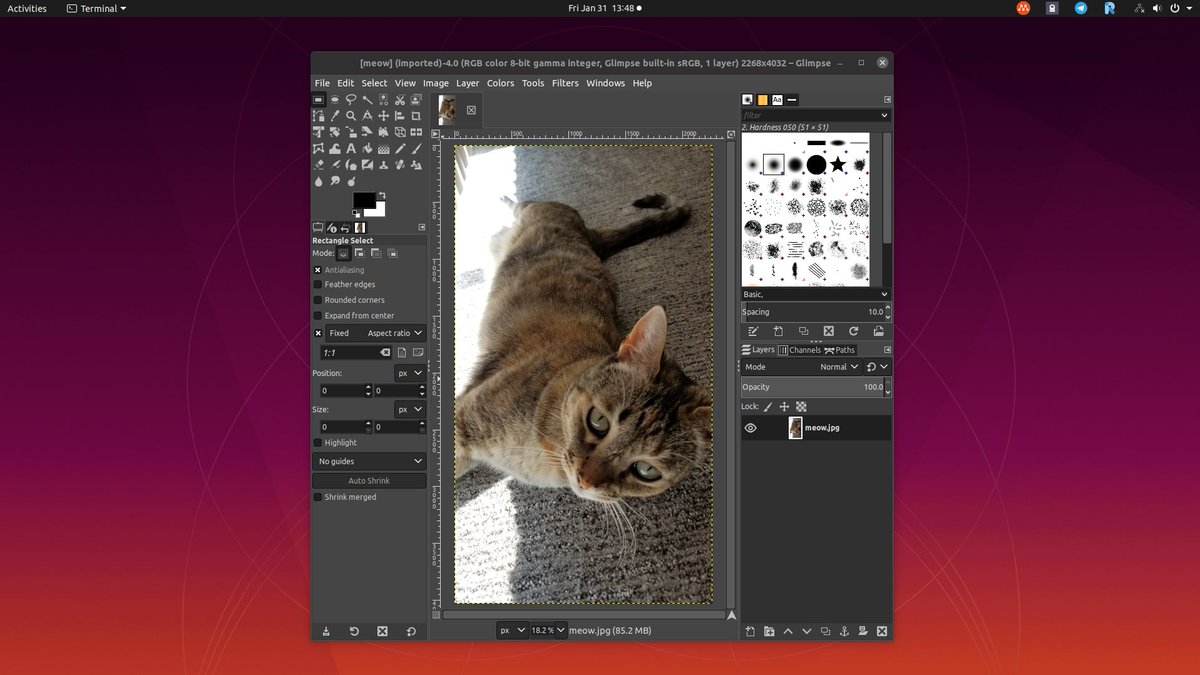Open Position units px dropdown
Image resolution: width=1200 pixels, height=675 pixels.
(x=410, y=373)
